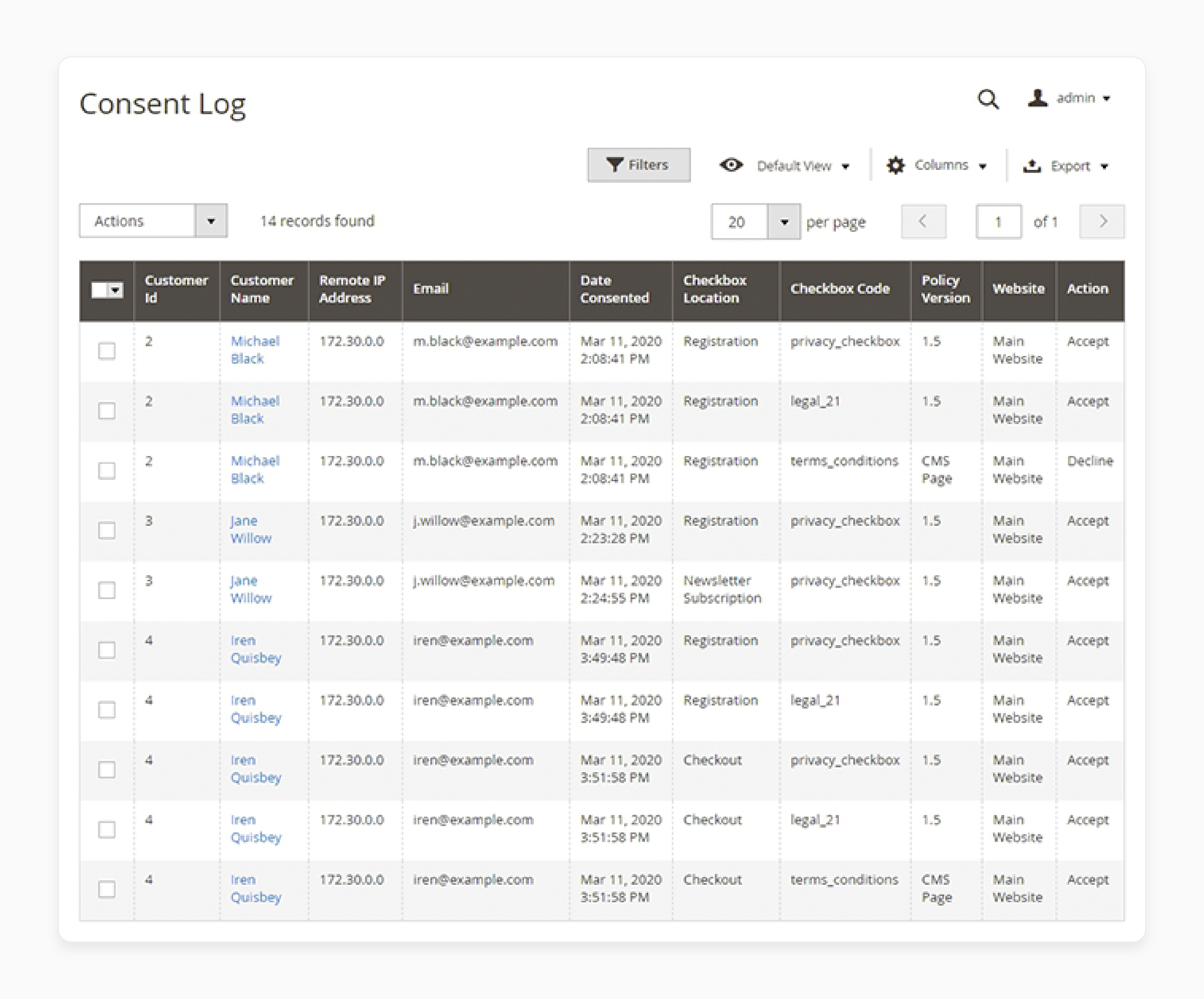1204x999 pixels.
Task: Open the Default View dropdown
Action: click(x=784, y=166)
